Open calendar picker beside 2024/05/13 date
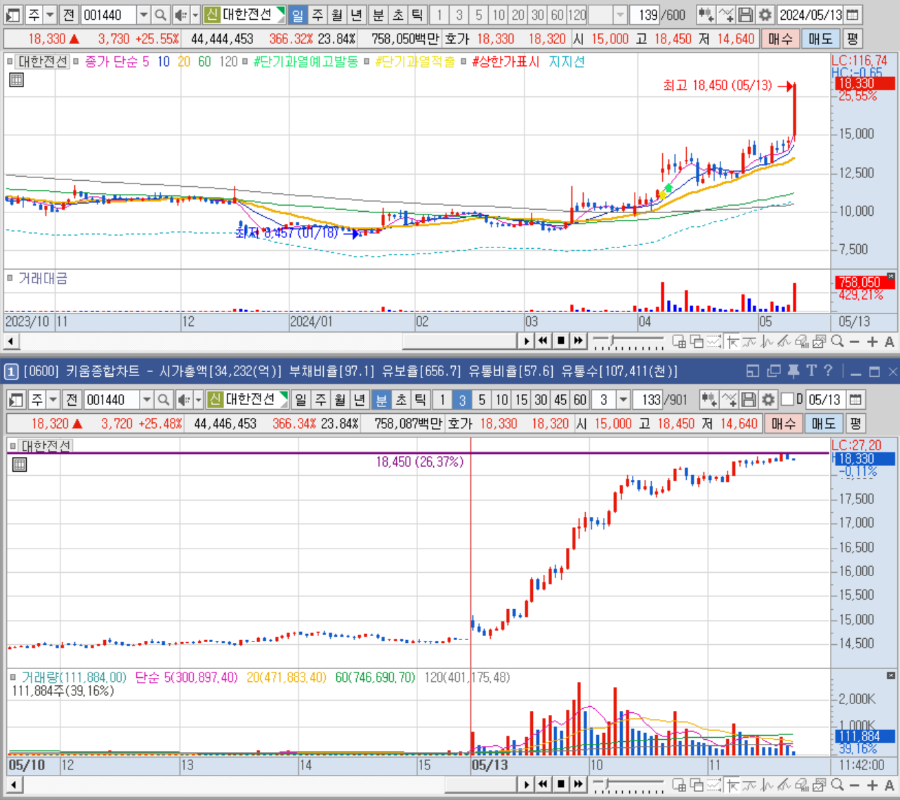This screenshot has height=800, width=900. pyautogui.click(x=853, y=14)
